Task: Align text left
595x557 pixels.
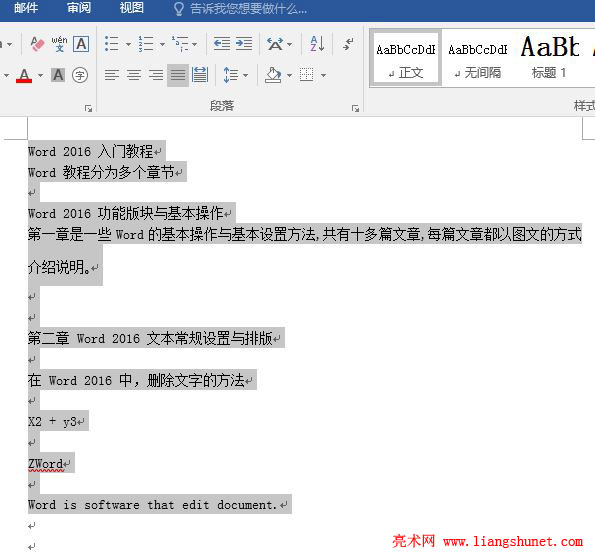Action: coord(112,75)
